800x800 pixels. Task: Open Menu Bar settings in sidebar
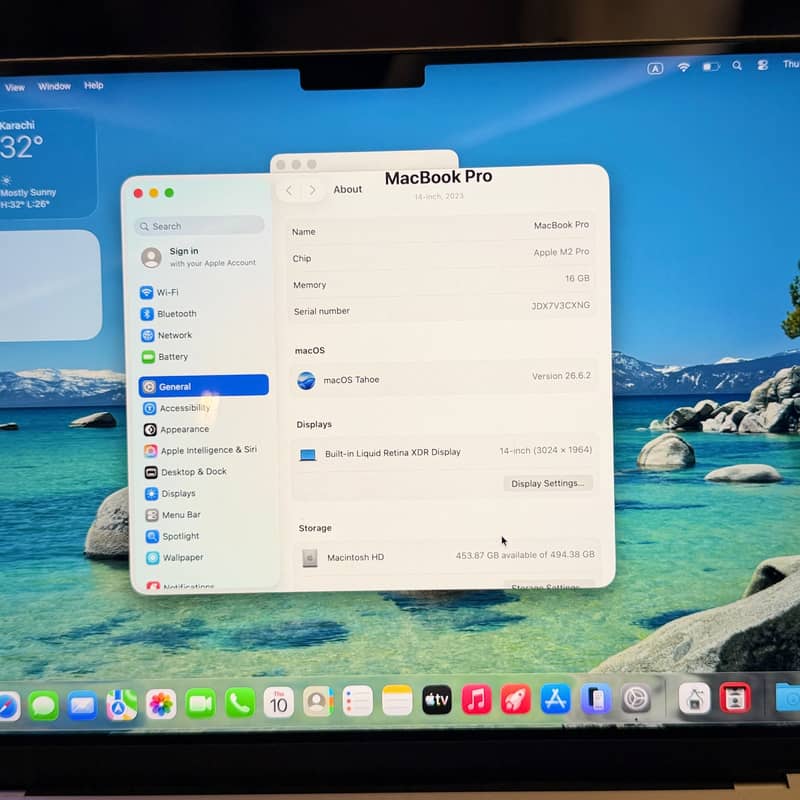pyautogui.click(x=173, y=515)
